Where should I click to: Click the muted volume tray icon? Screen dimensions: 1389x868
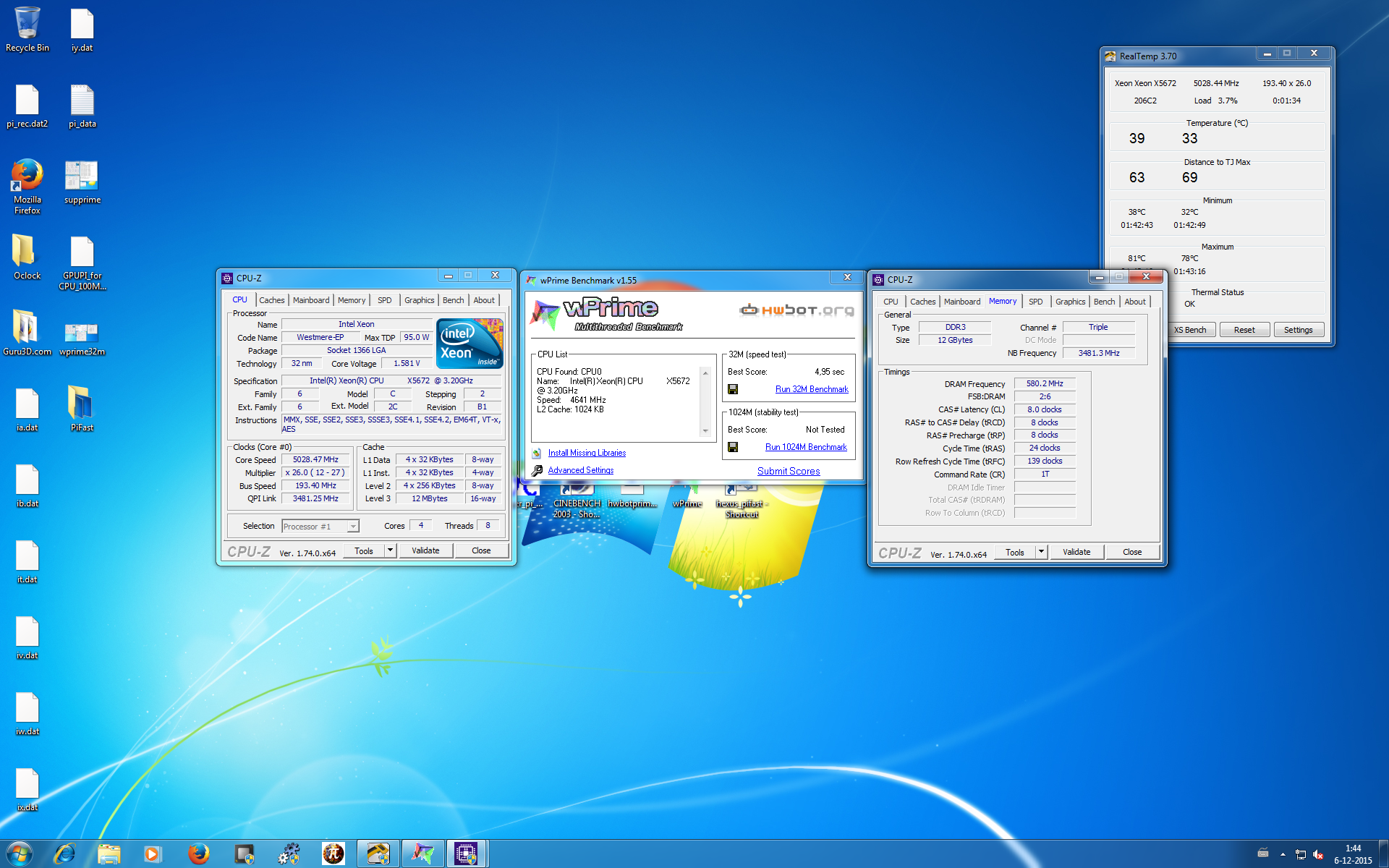point(1318,854)
